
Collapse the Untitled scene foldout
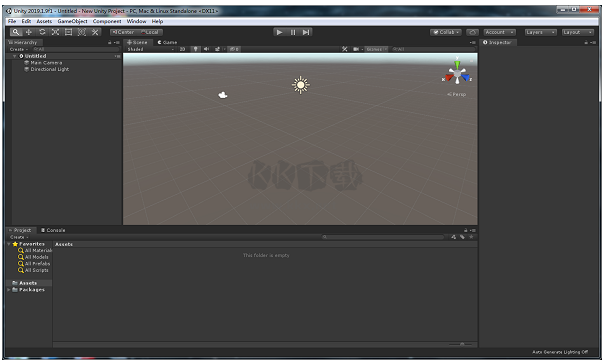point(15,56)
